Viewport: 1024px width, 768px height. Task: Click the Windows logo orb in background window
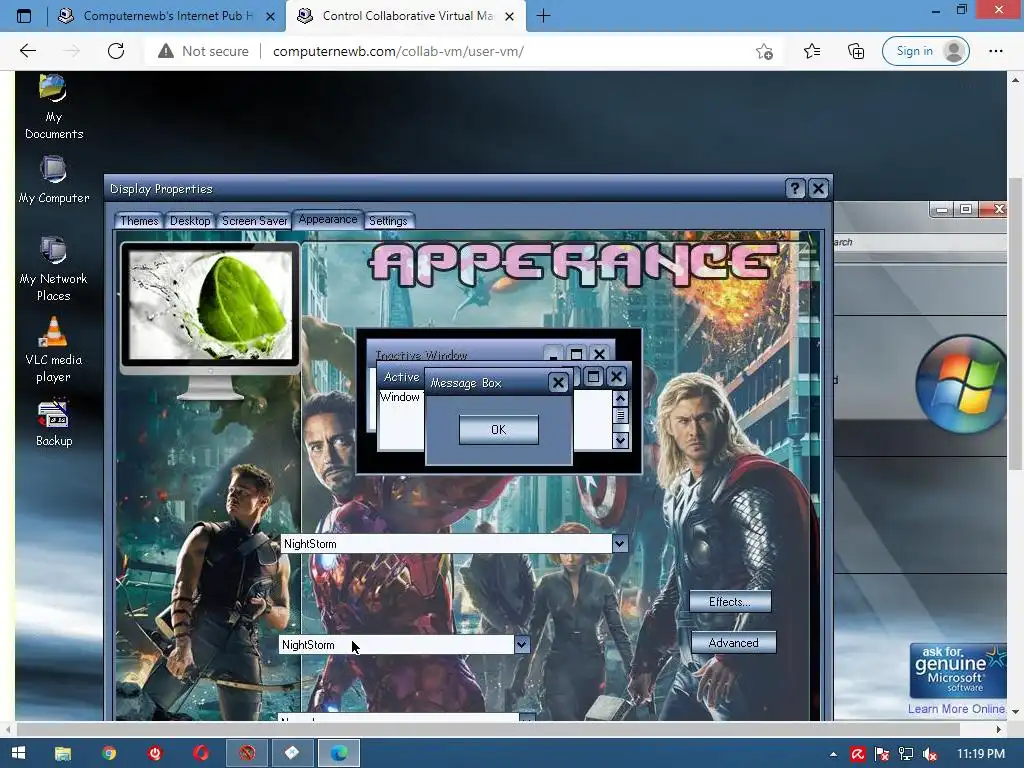(961, 383)
